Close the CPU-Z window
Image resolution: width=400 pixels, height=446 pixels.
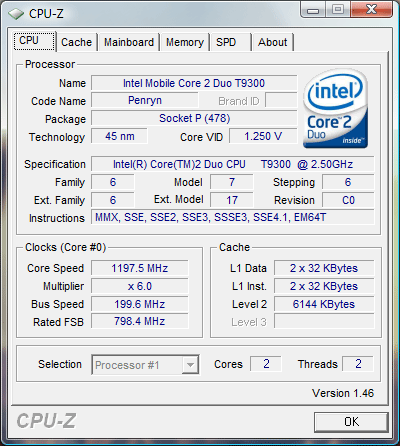pyautogui.click(x=371, y=10)
